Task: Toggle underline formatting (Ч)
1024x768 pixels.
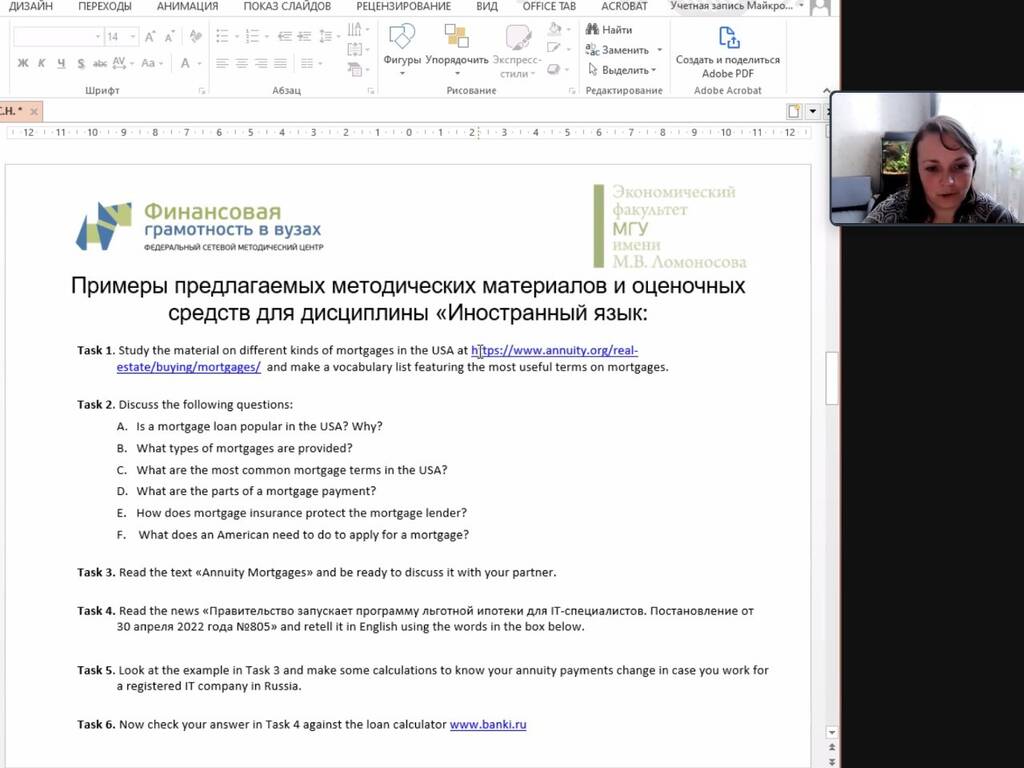Action: [61, 63]
